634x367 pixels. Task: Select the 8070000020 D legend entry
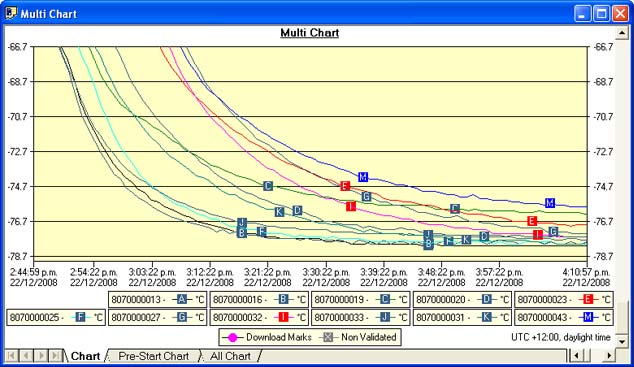462,300
